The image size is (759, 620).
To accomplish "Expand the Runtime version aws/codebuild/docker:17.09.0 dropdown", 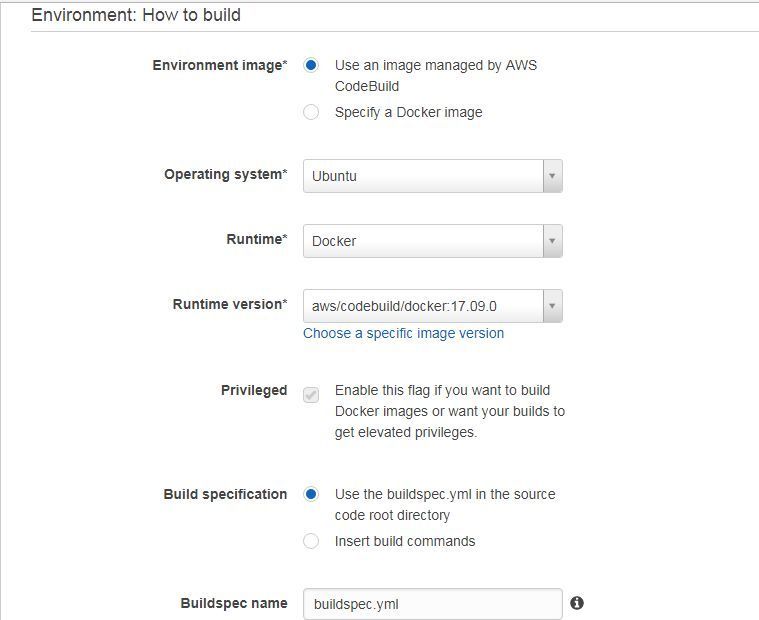I will pos(433,306).
